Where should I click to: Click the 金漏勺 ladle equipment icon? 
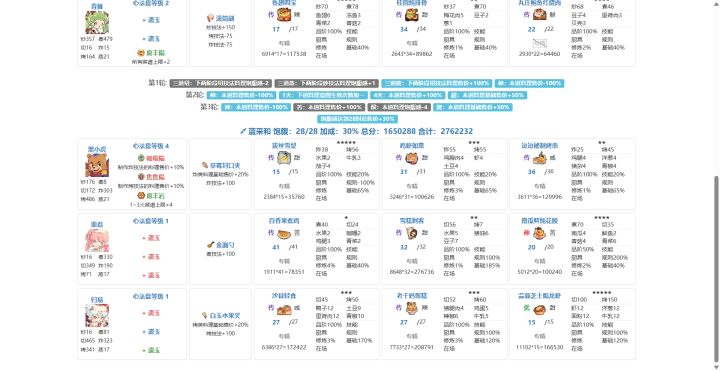[x=211, y=245]
